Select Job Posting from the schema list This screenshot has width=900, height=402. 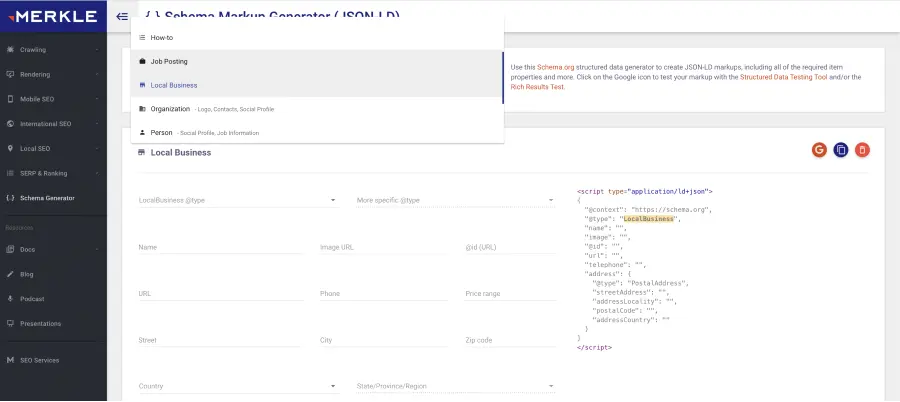pyautogui.click(x=317, y=61)
